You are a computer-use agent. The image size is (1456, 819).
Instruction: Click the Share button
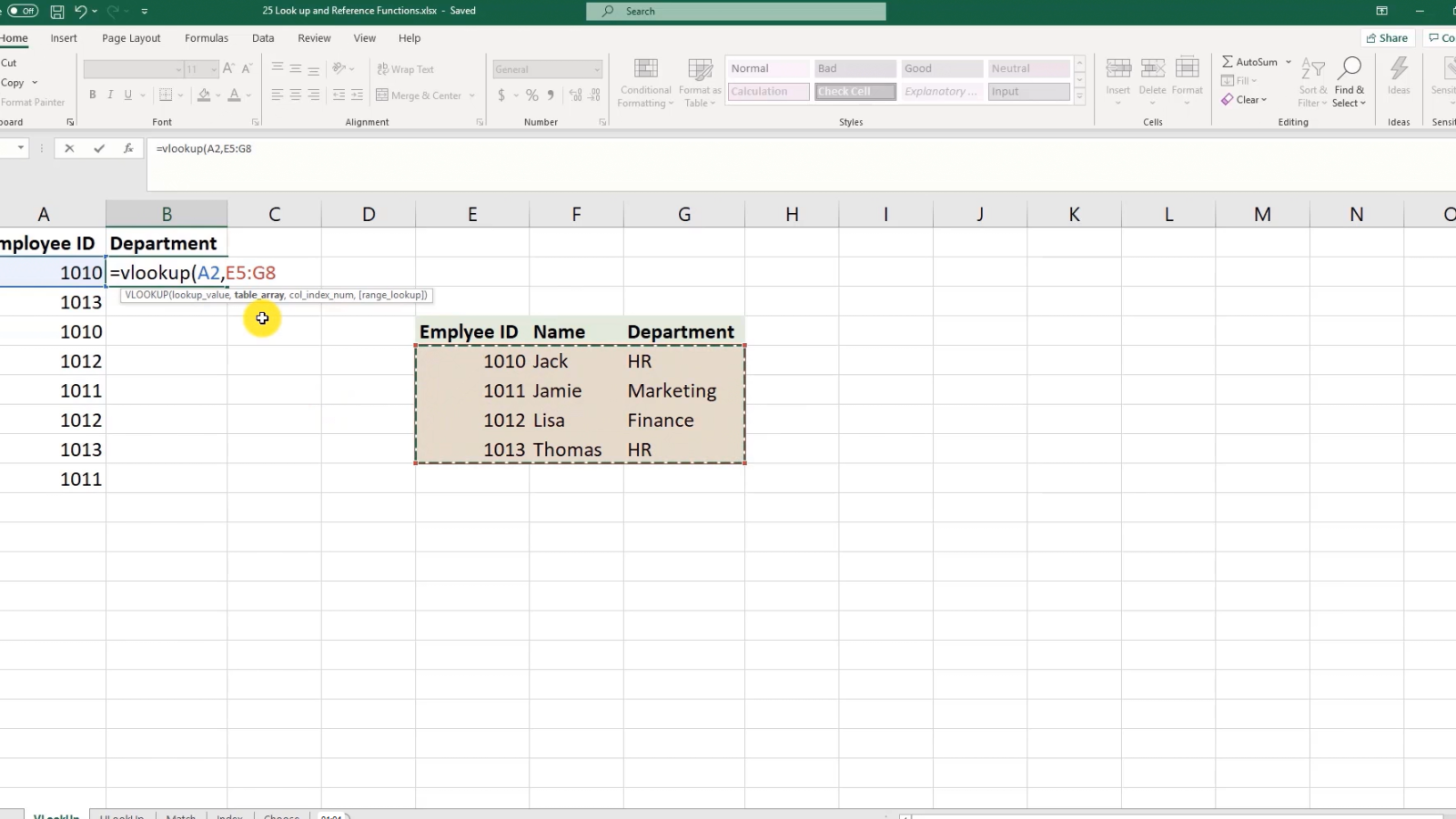coord(1387,38)
